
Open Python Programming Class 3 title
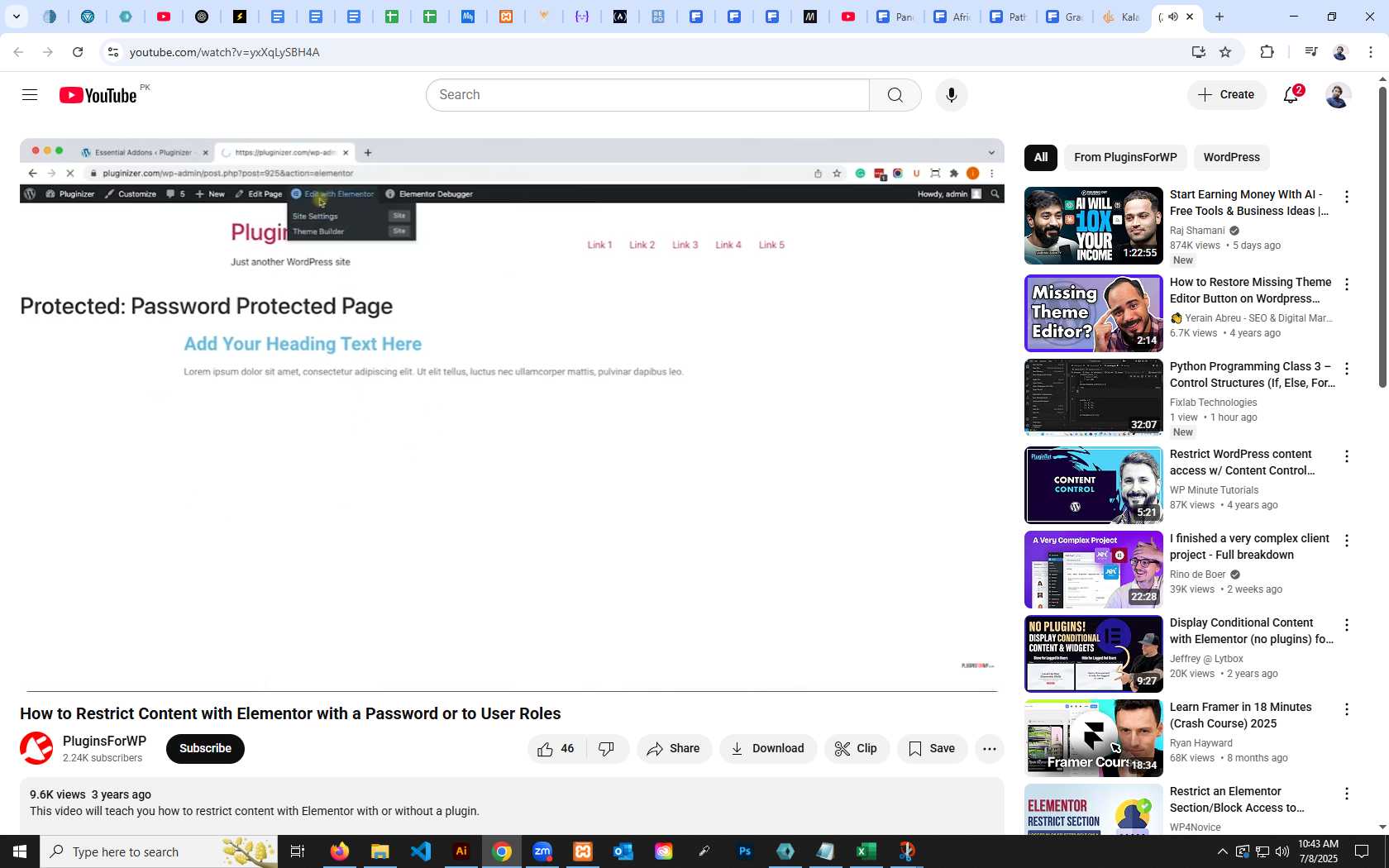[x=1253, y=374]
